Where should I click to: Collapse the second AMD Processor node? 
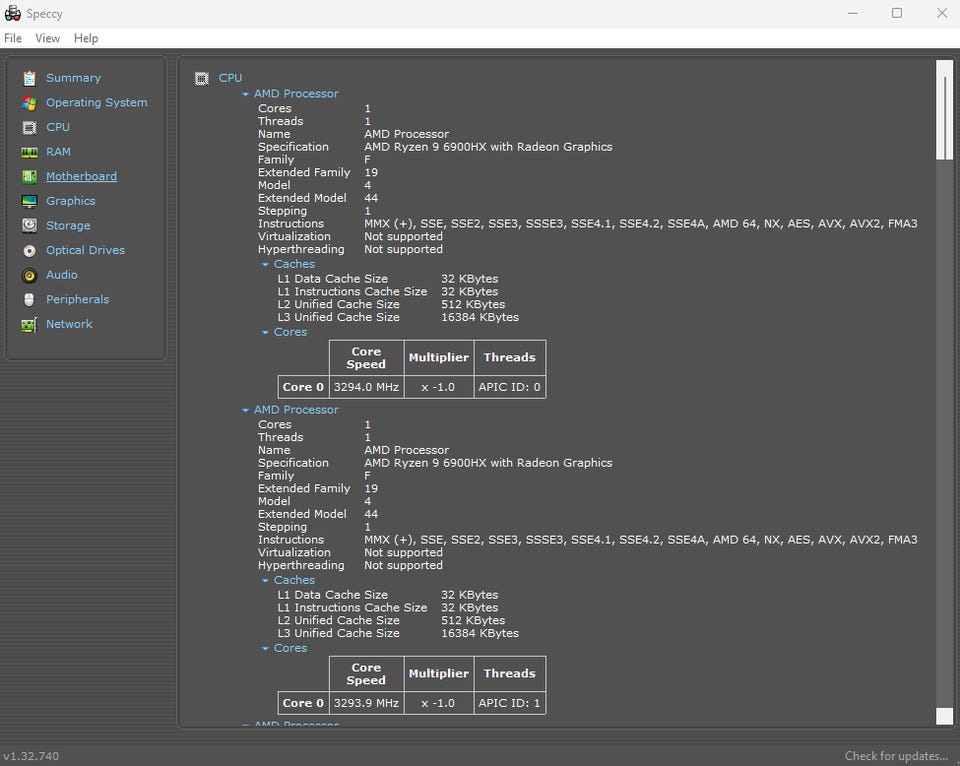tap(246, 410)
